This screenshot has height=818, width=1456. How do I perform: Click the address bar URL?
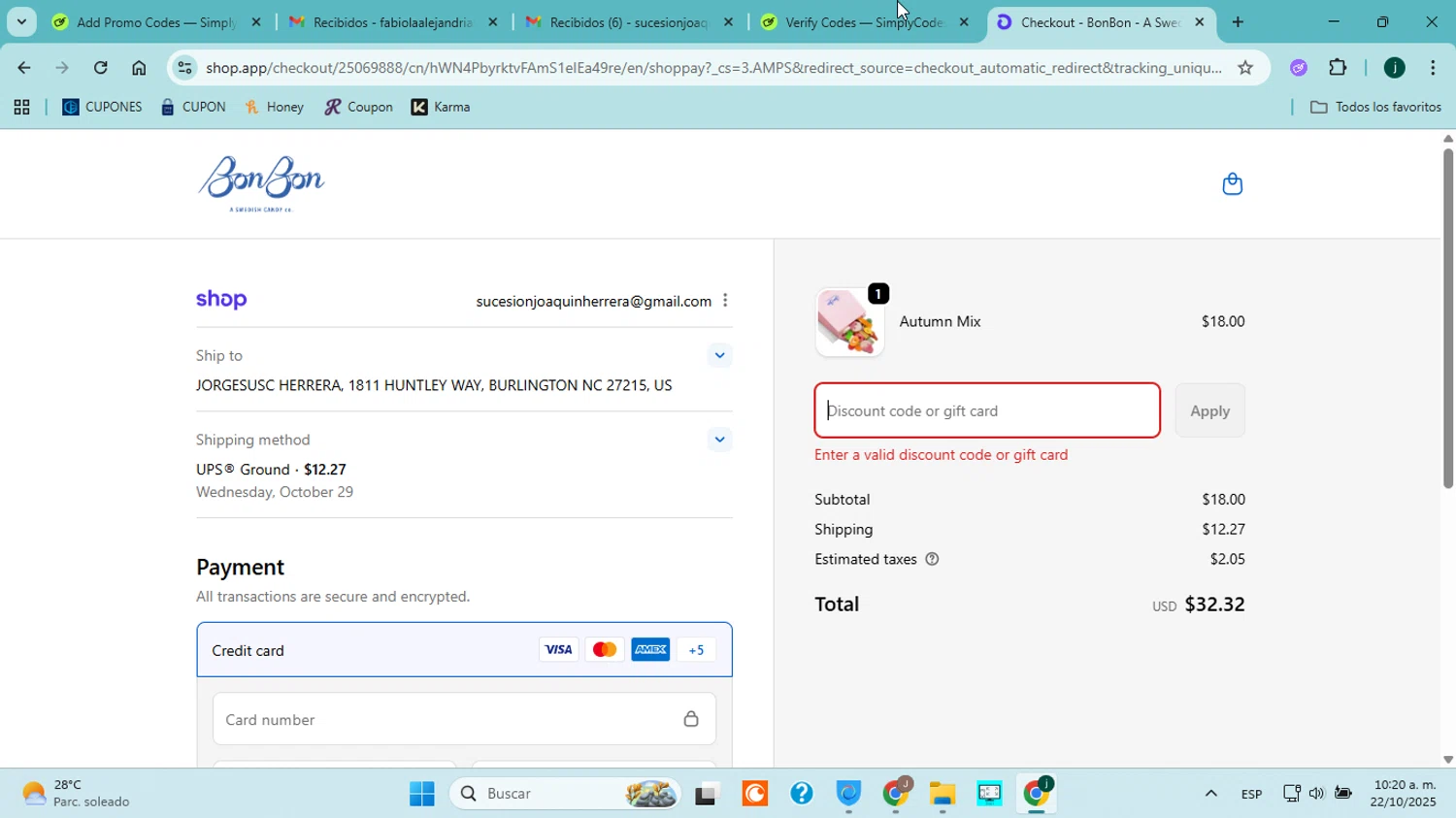click(713, 68)
